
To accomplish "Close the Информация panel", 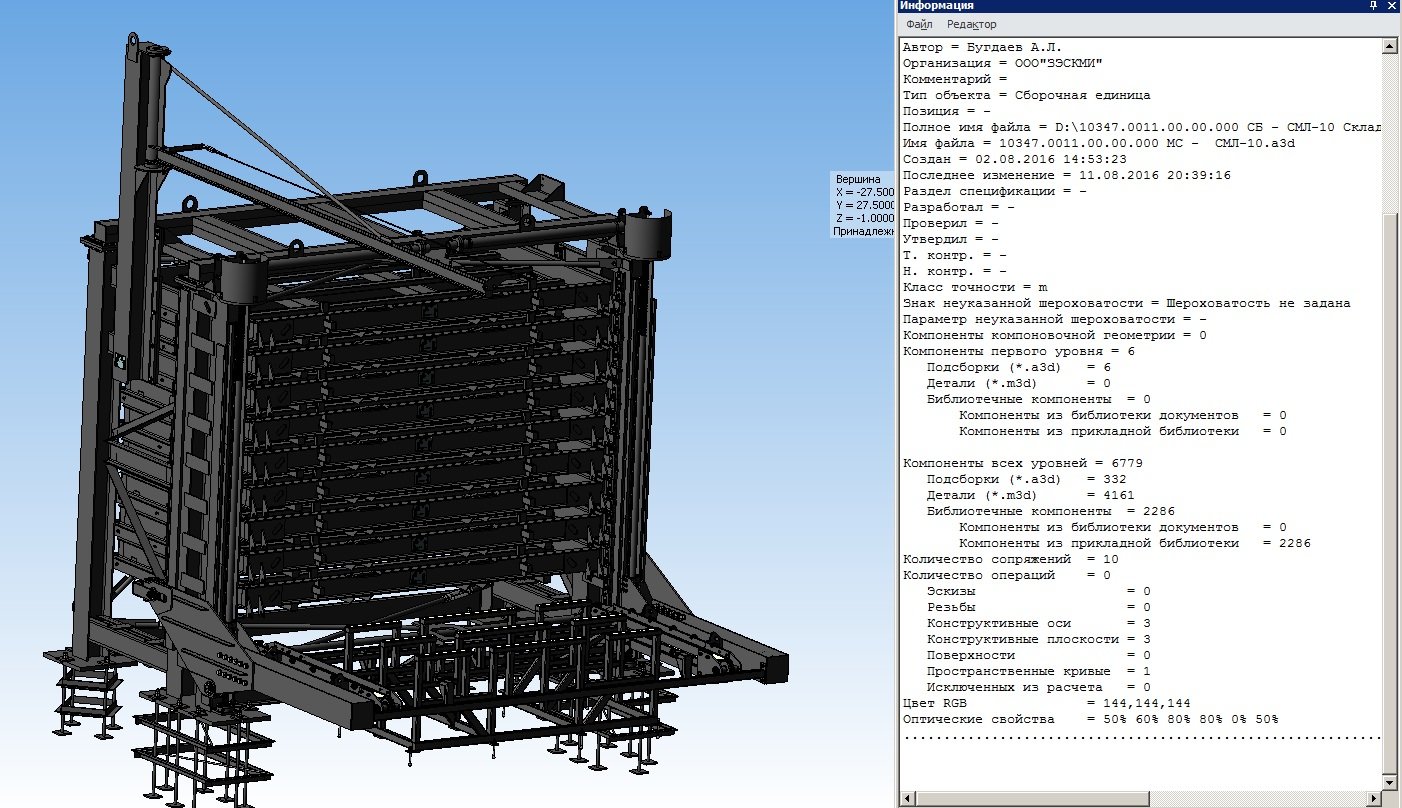I will (1391, 6).
